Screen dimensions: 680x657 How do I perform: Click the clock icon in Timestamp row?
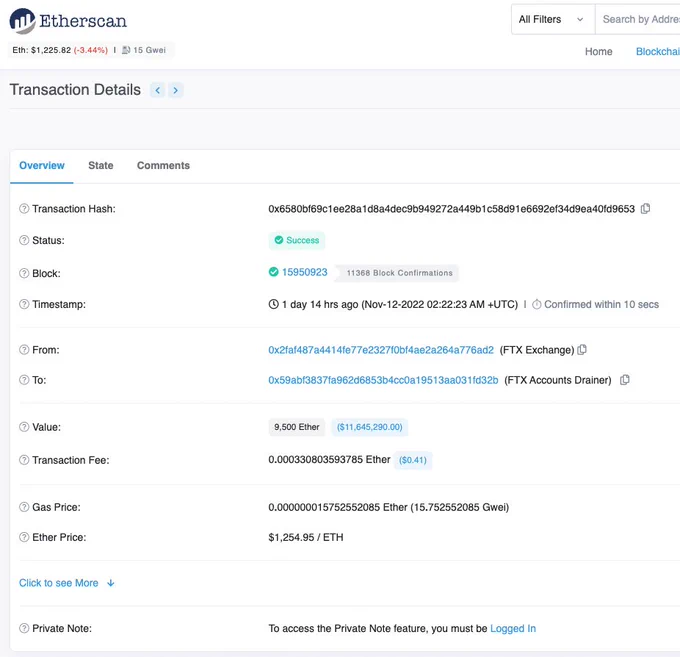point(274,304)
